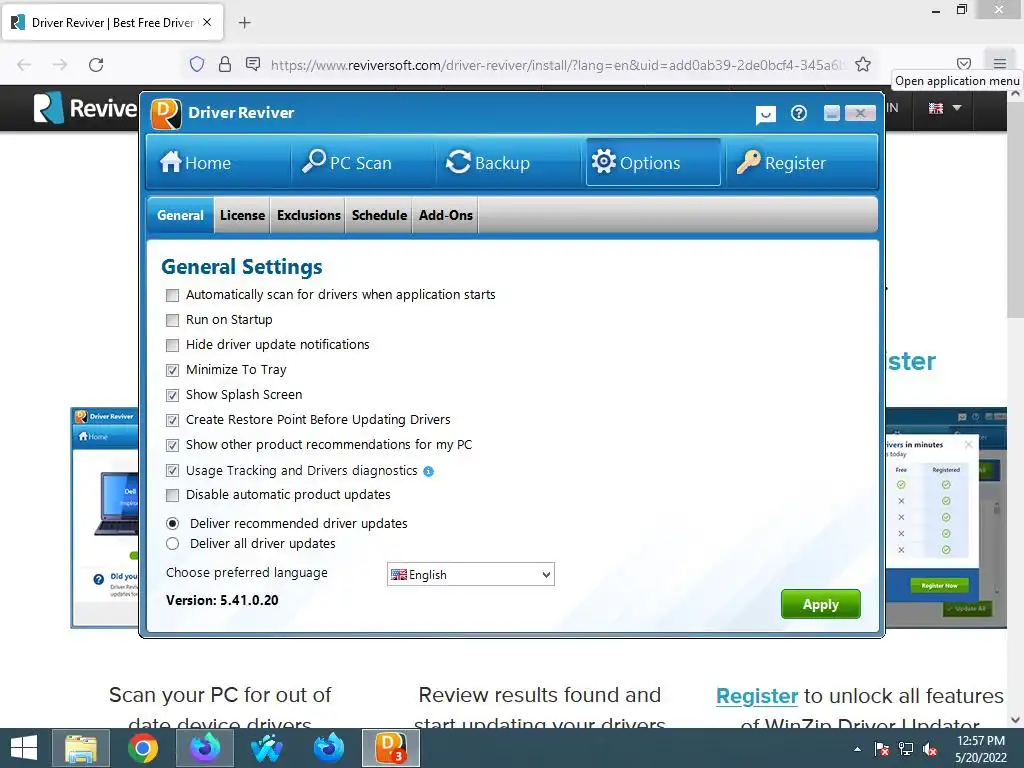Click the network tray icon
Screen dimensions: 1024x768
point(906,749)
